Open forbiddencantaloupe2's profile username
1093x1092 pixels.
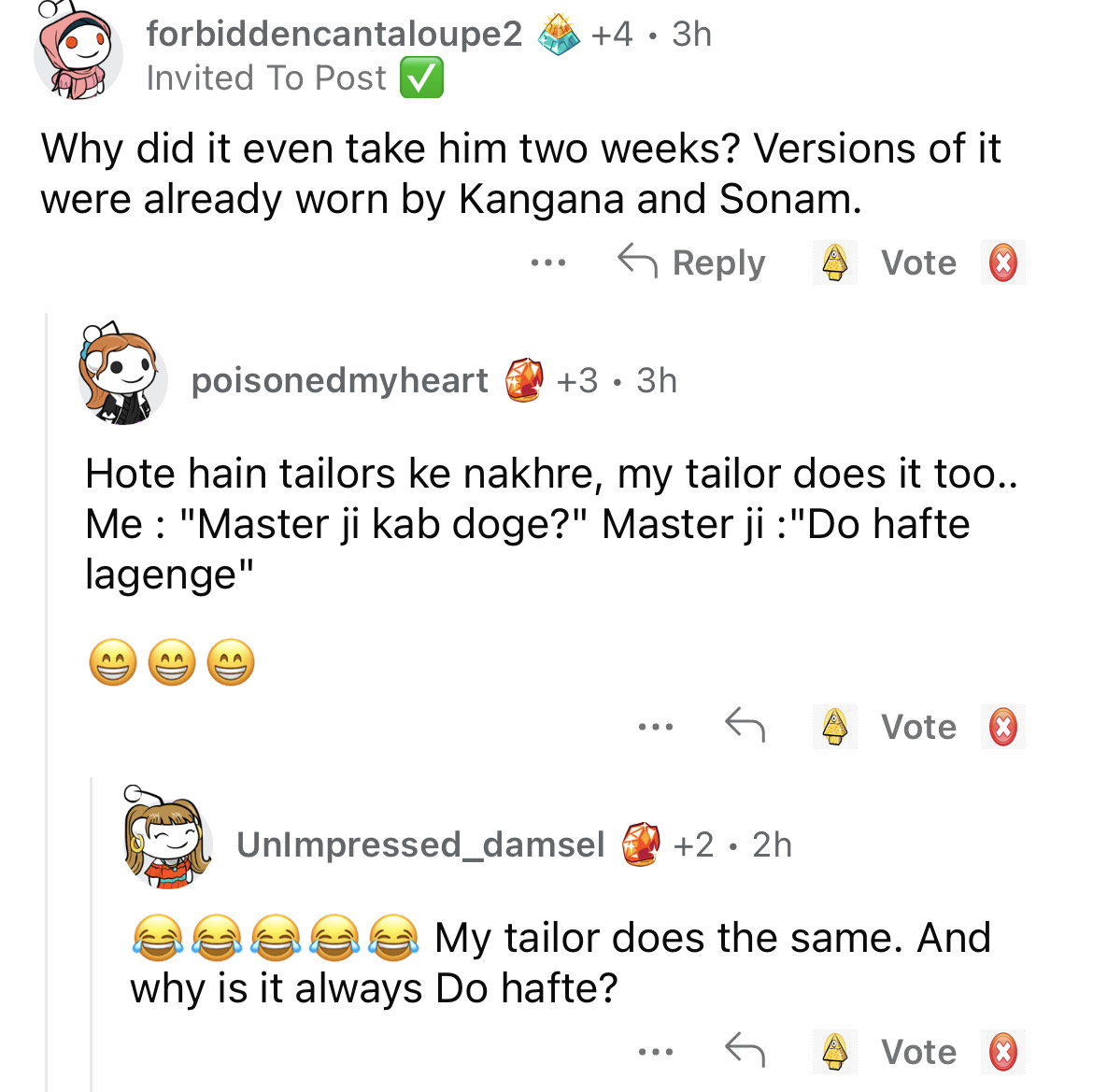(x=334, y=34)
